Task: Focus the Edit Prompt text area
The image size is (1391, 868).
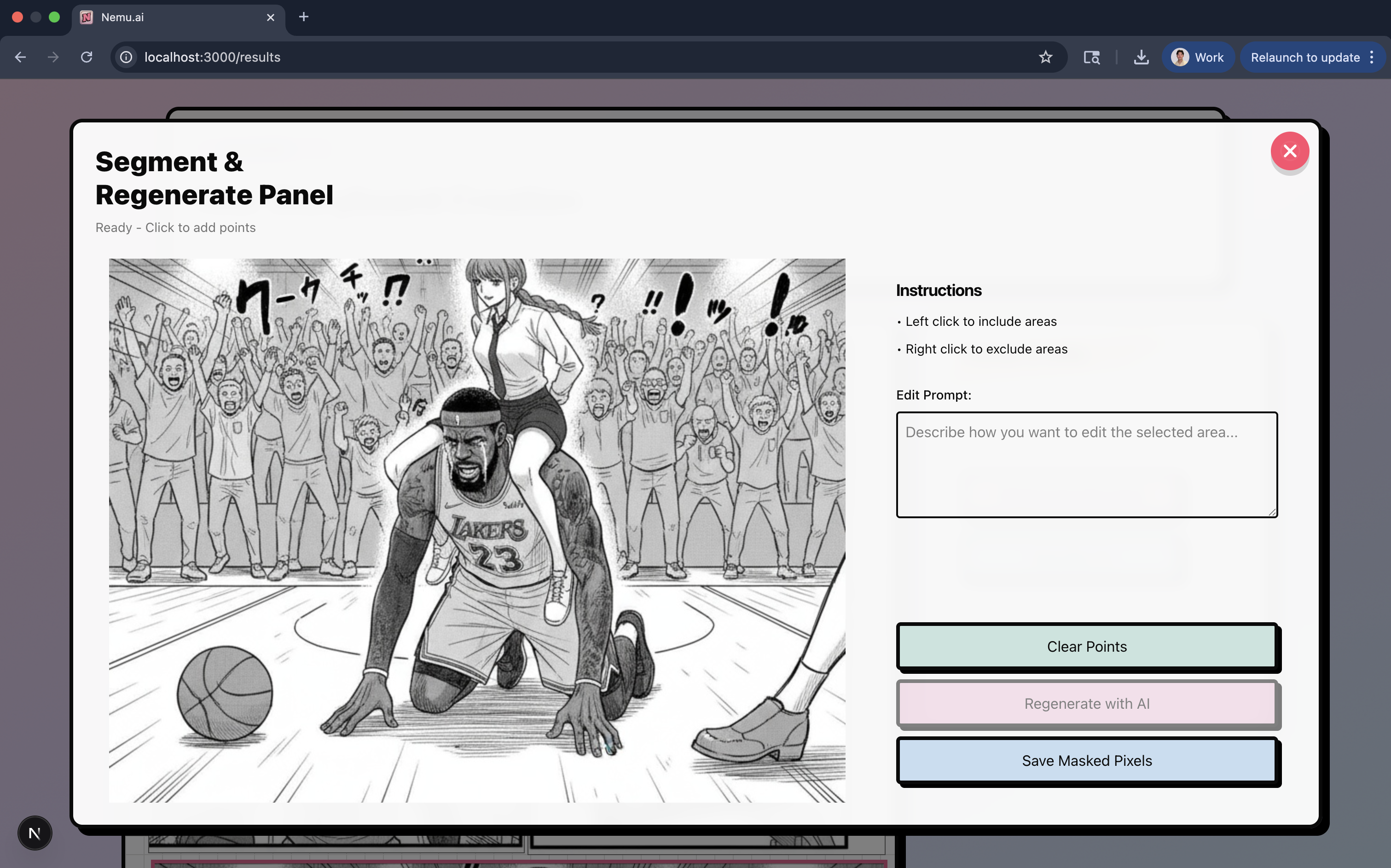Action: point(1086,464)
